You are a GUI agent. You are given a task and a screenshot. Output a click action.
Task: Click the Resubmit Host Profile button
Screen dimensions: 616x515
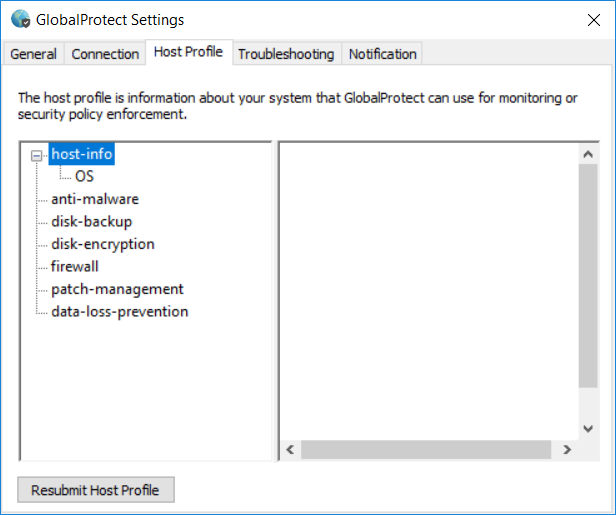(96, 490)
